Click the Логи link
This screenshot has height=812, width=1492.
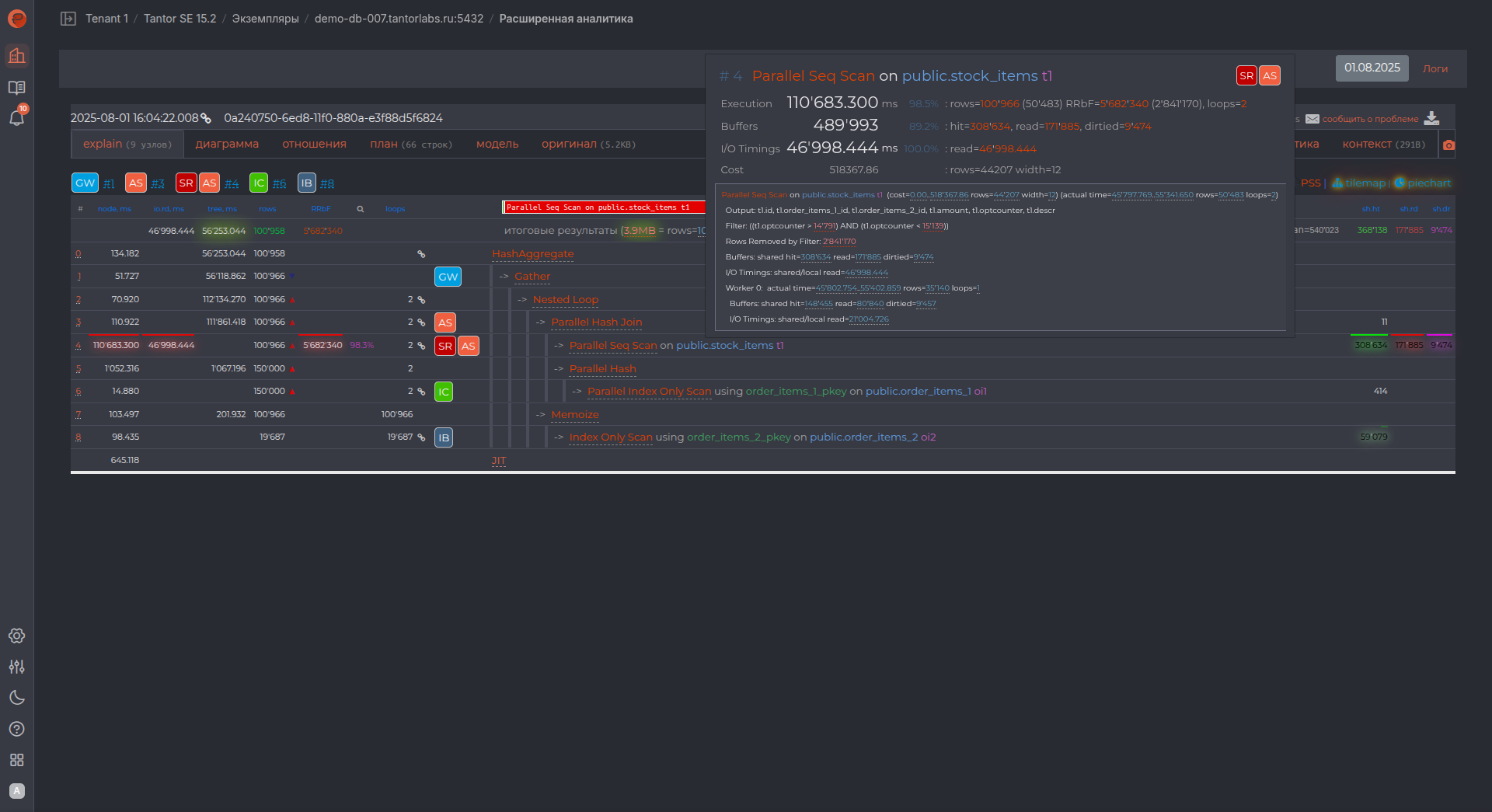pos(1434,69)
